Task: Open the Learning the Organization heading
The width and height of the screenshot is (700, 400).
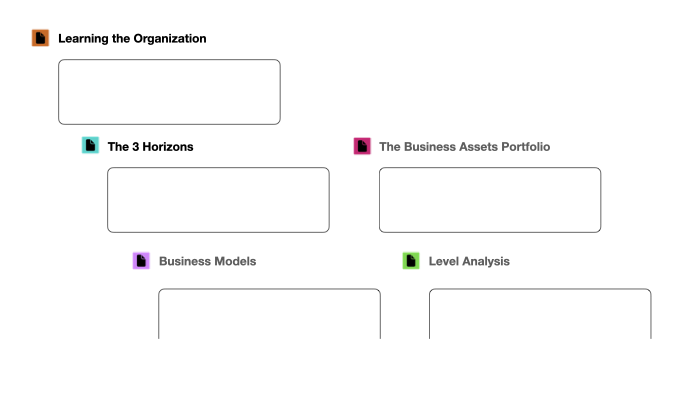Action: (132, 38)
